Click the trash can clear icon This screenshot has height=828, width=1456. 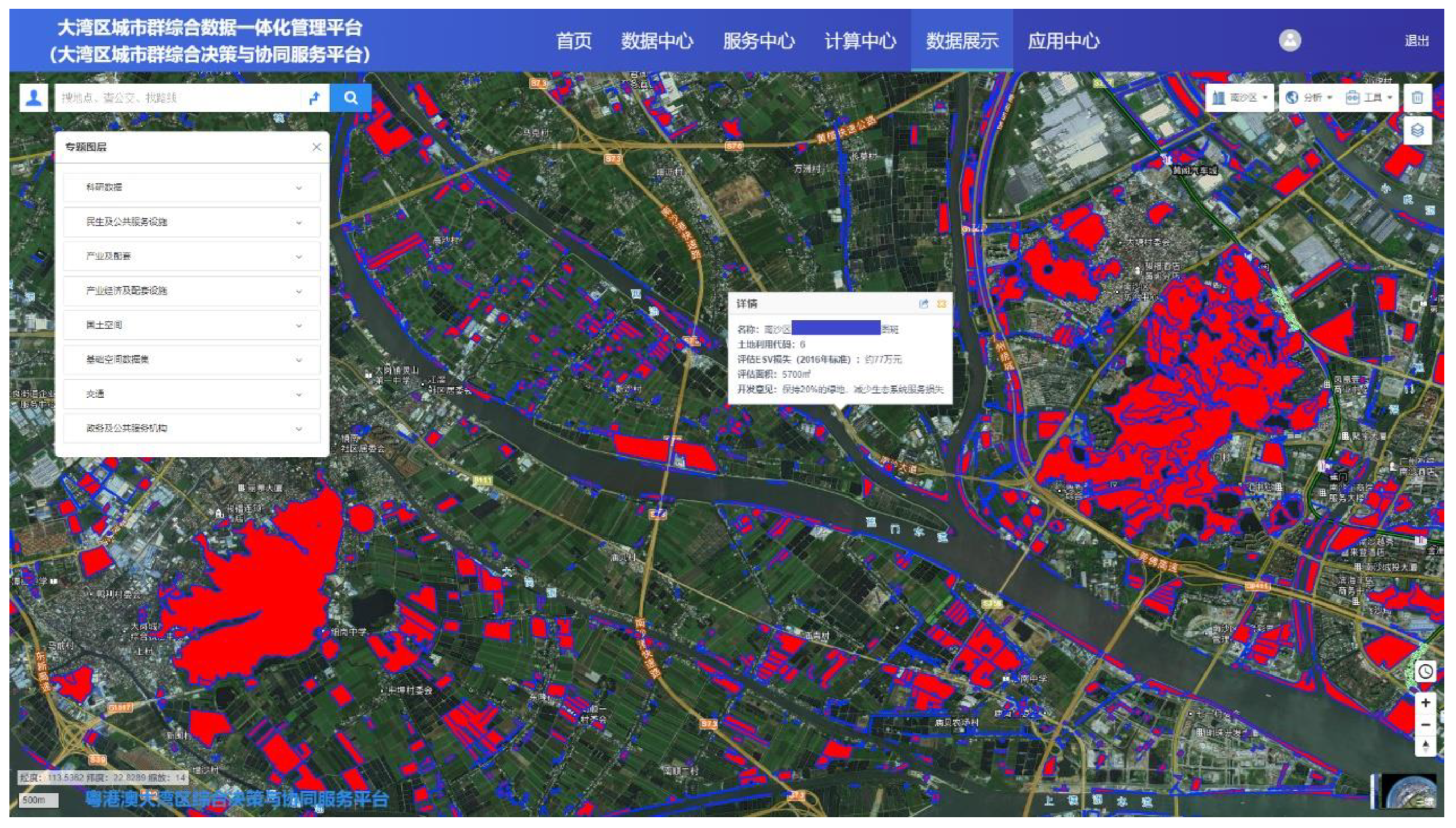[x=1417, y=98]
